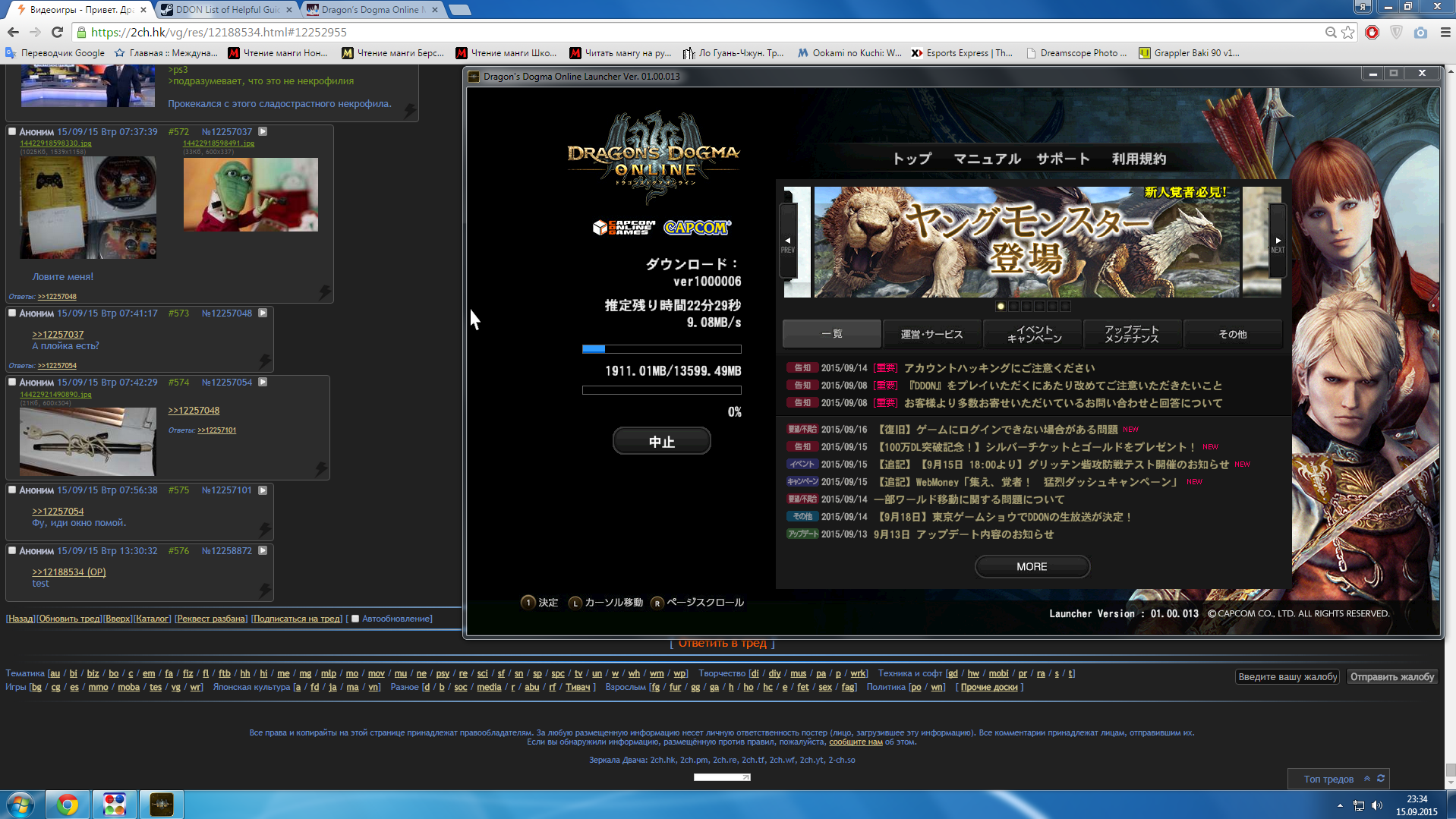1456x819 pixels.
Task: Click the volume speaker tray icon
Action: coord(1377,805)
